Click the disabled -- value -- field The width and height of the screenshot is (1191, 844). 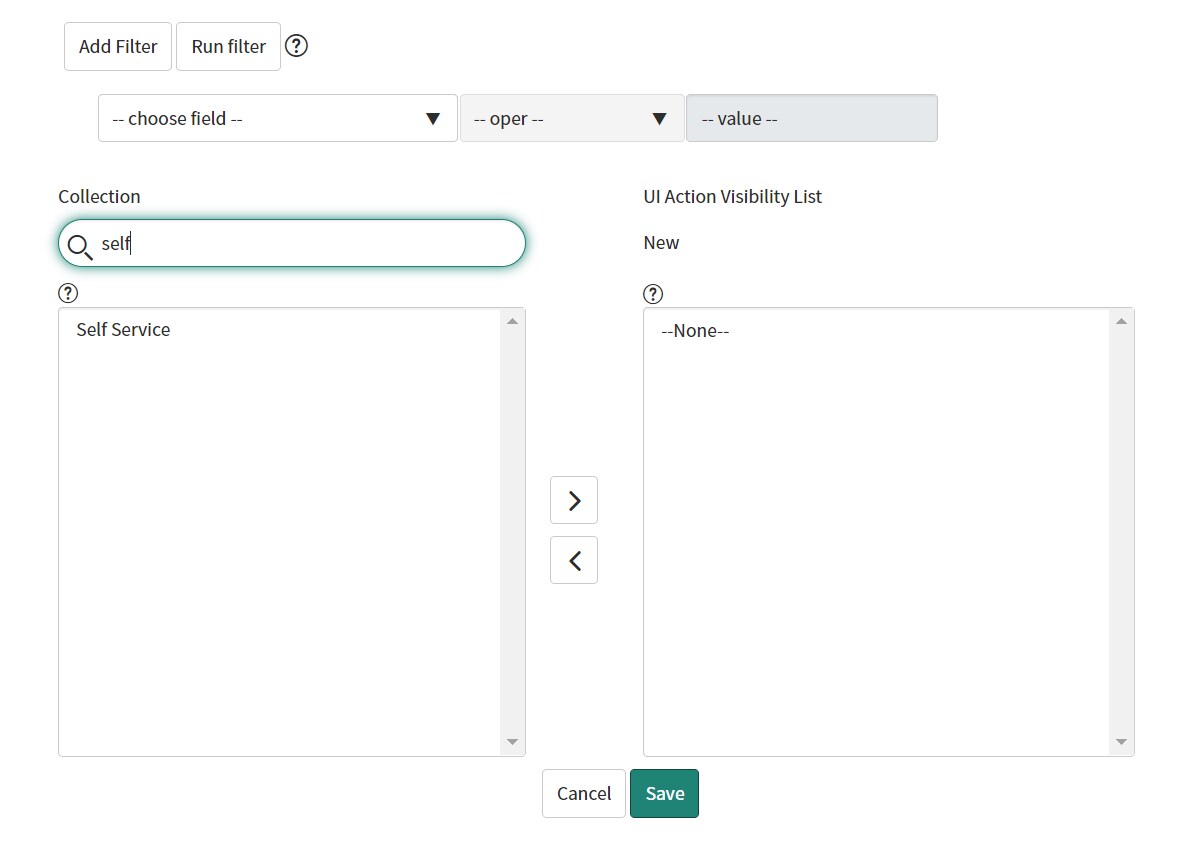click(x=811, y=118)
